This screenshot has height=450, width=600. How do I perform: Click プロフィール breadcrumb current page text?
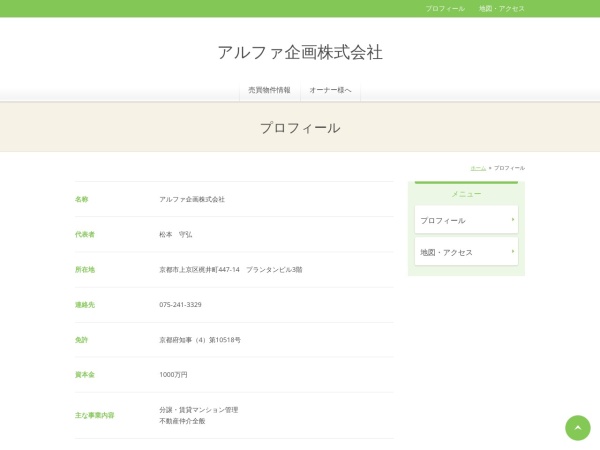[509, 168]
